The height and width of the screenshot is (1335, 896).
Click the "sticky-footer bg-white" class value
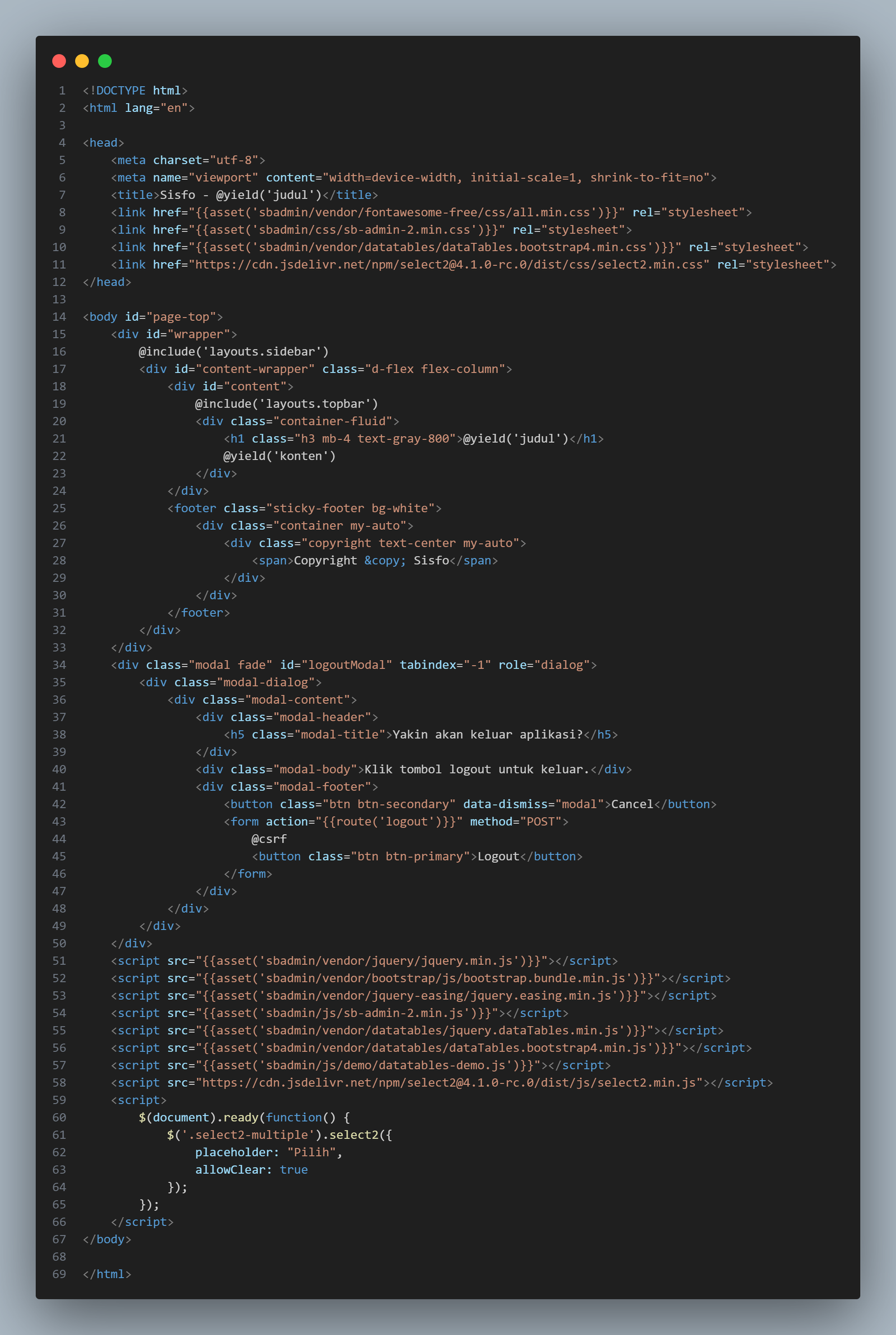(351, 509)
